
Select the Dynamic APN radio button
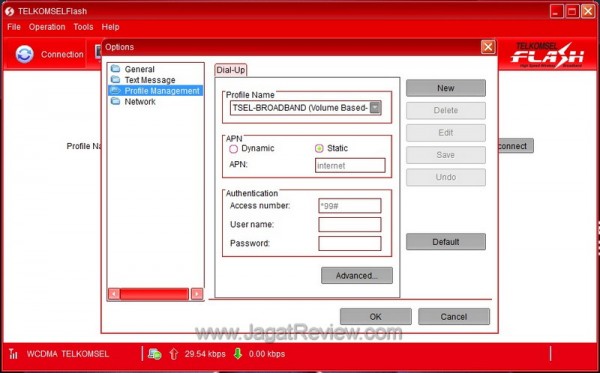coord(233,149)
